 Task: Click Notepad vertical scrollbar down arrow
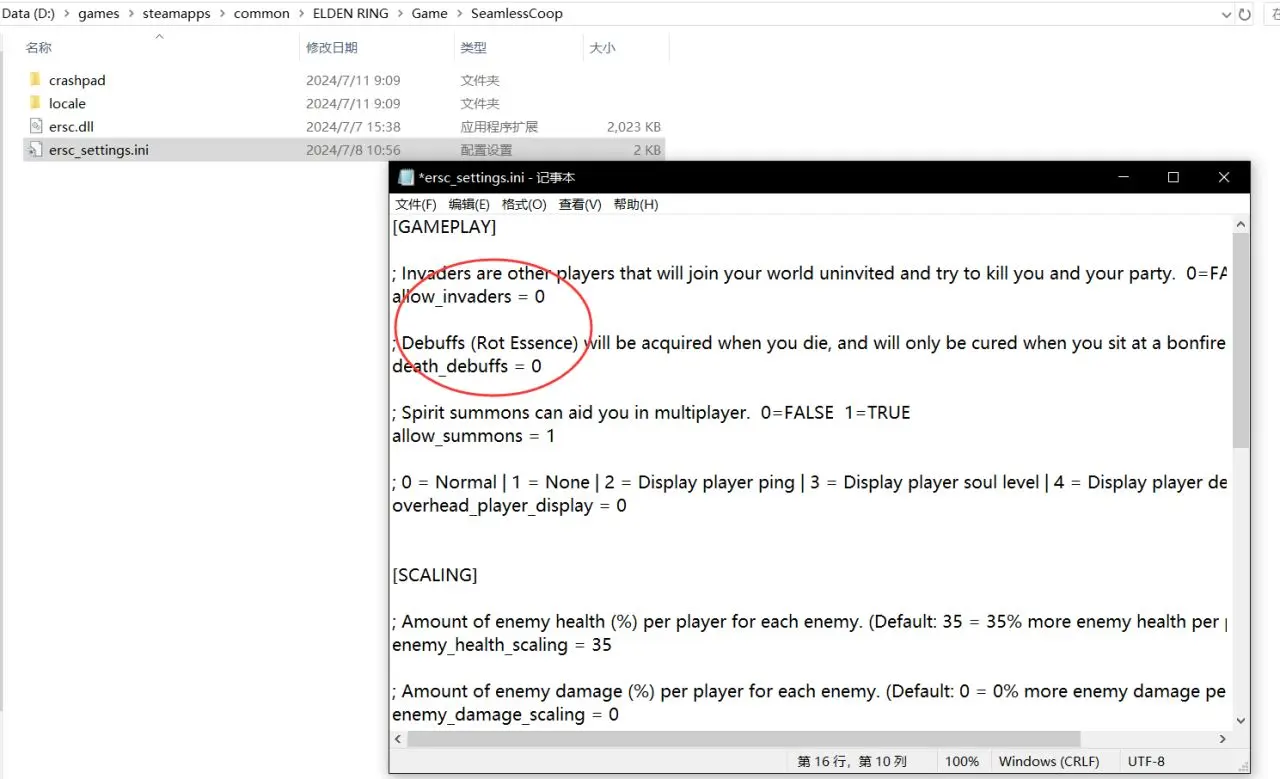click(x=1241, y=720)
